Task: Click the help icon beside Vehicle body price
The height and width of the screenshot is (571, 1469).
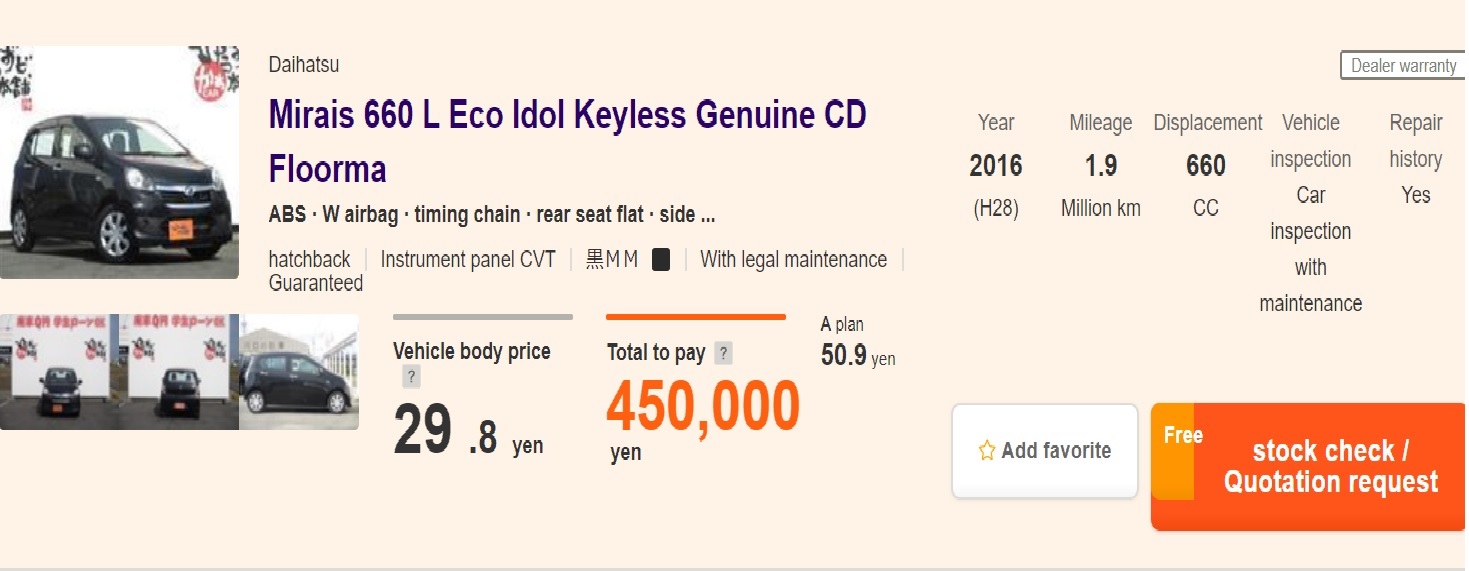Action: tap(412, 377)
